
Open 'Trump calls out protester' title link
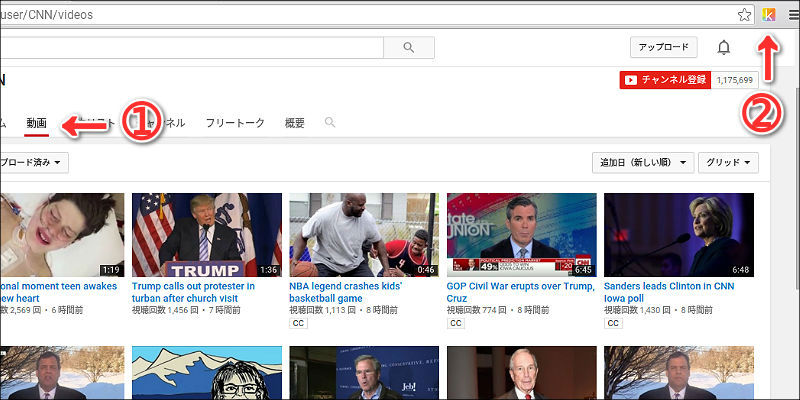pos(193,292)
